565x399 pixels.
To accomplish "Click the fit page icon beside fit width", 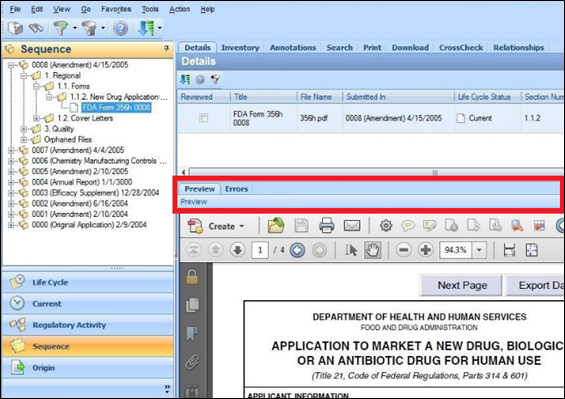I will pyautogui.click(x=531, y=250).
